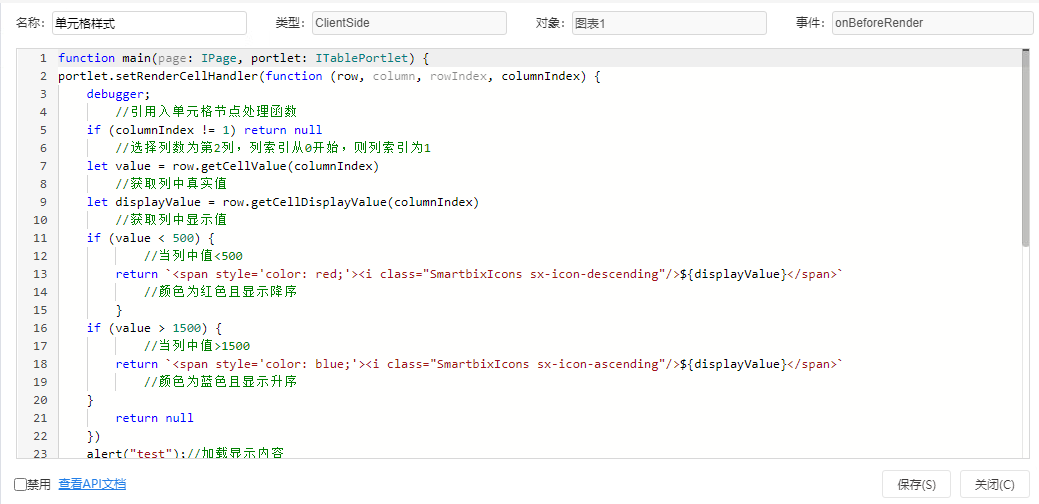
Task: Click the comment '//颜色为红色且显示降序'
Action: pyautogui.click(x=220, y=291)
